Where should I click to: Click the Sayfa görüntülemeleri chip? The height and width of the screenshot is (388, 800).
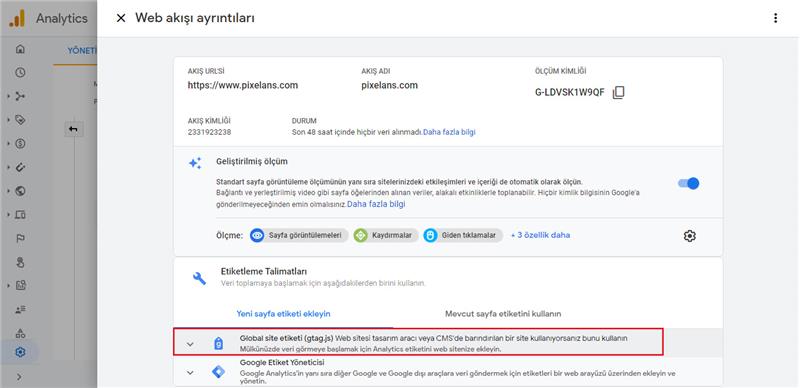tap(299, 235)
